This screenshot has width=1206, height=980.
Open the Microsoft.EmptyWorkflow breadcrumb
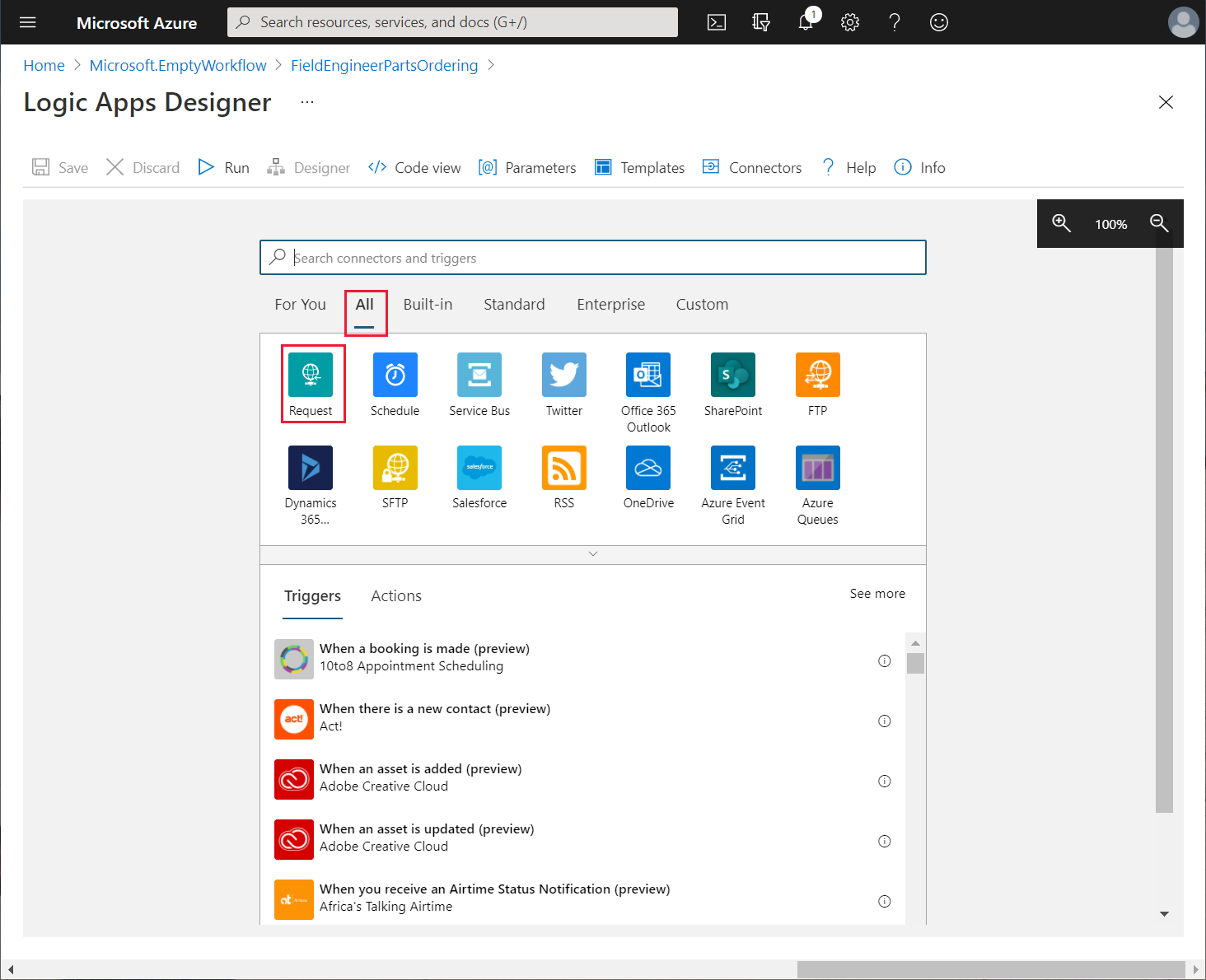click(x=178, y=65)
